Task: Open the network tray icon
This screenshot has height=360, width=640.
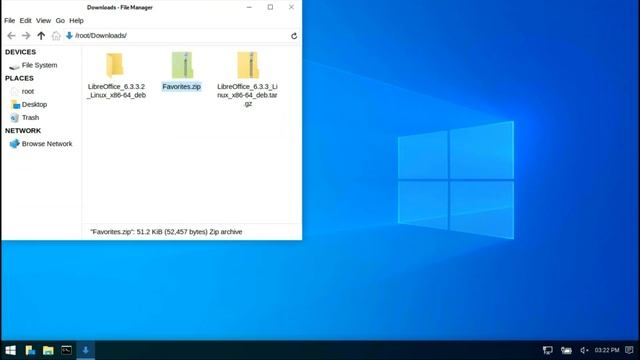Action: click(566, 350)
